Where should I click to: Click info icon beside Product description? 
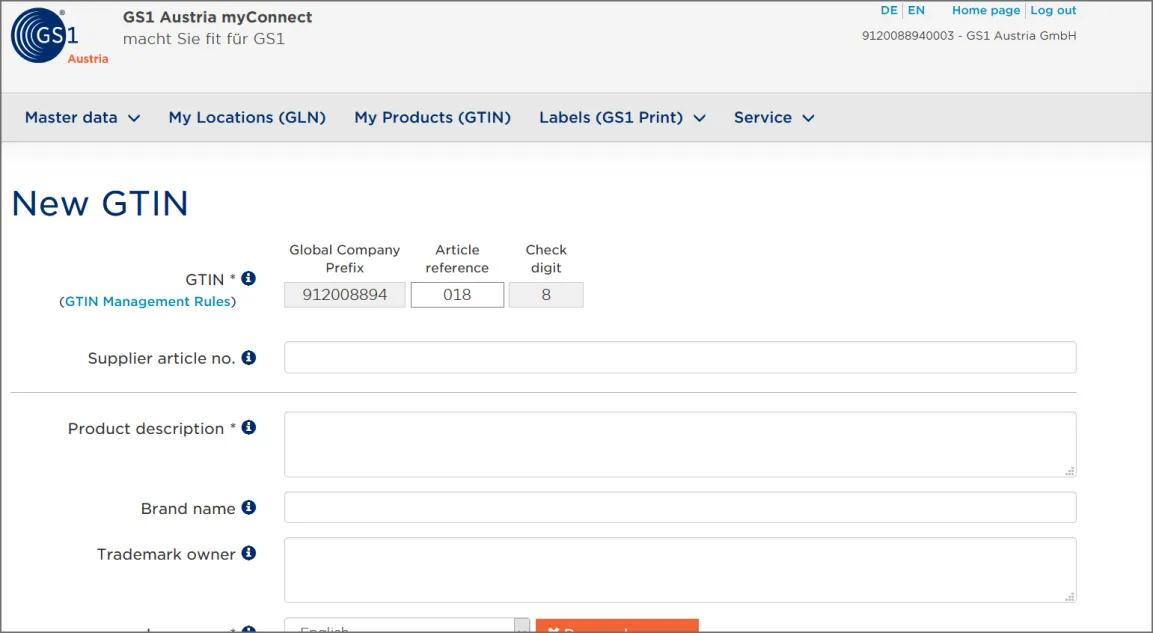pyautogui.click(x=249, y=428)
